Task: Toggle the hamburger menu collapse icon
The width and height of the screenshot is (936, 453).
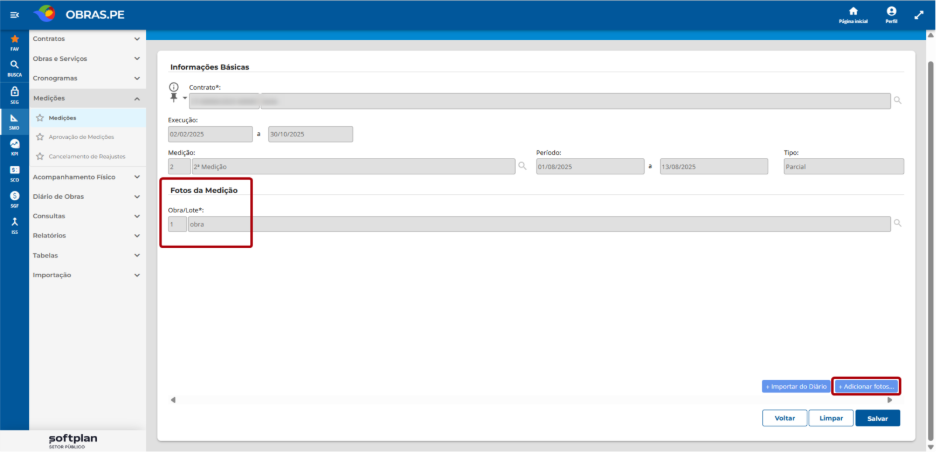Action: (x=14, y=15)
